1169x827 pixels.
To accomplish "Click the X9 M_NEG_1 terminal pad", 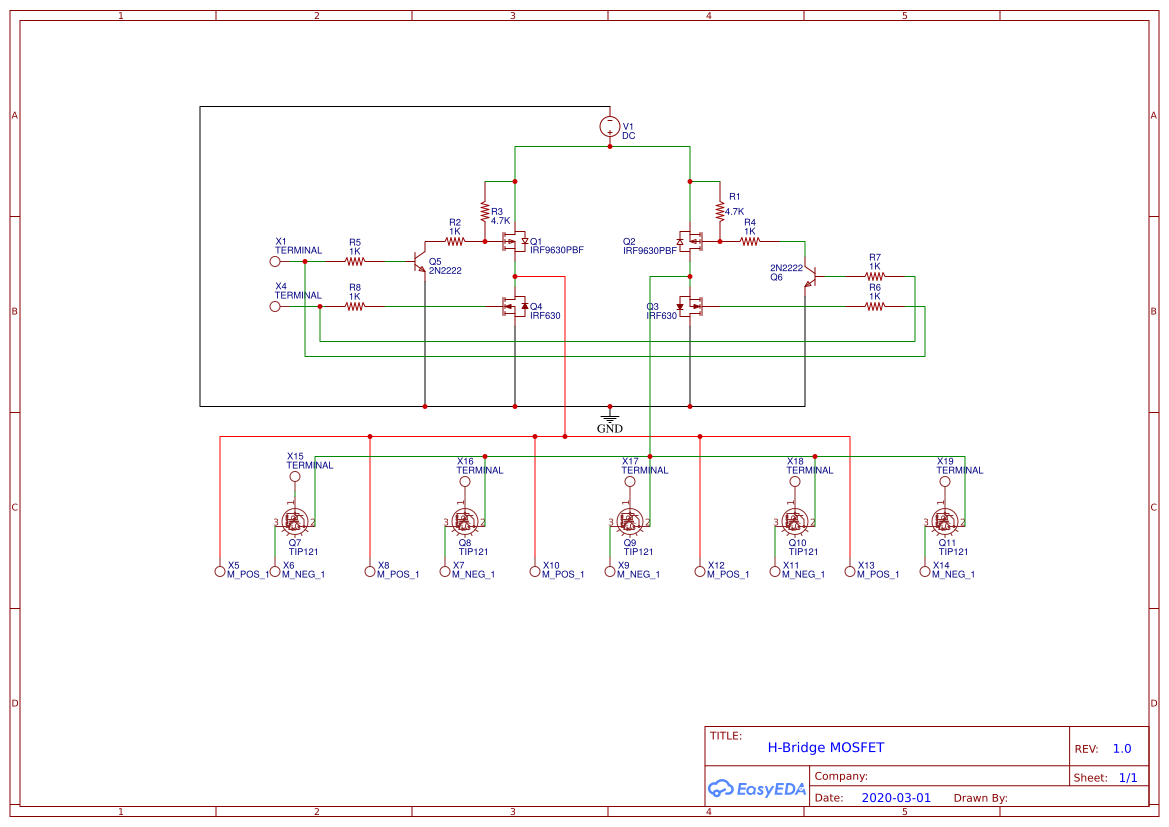I will [610, 571].
